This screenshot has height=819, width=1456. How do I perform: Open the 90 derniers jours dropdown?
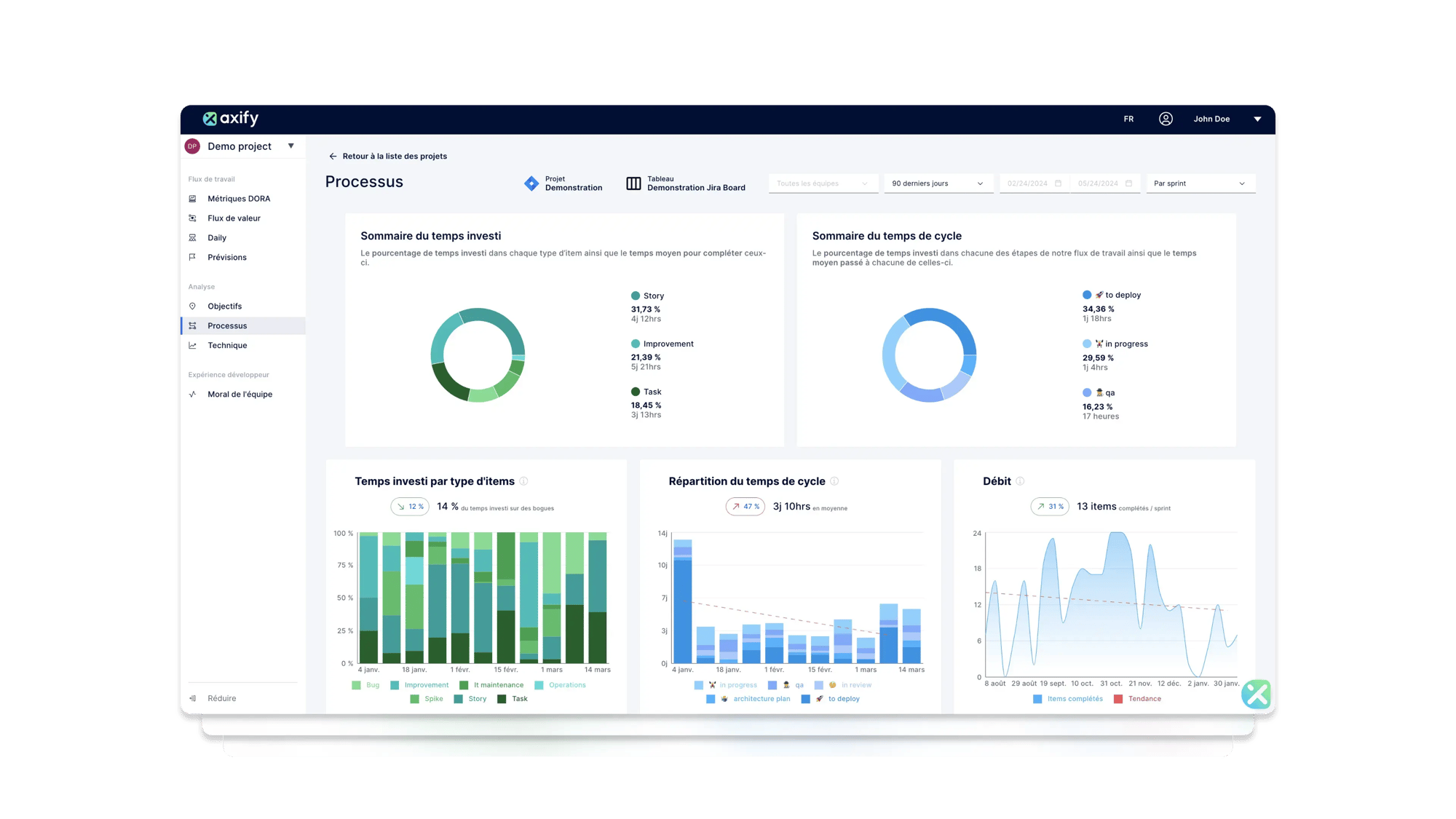(x=938, y=183)
